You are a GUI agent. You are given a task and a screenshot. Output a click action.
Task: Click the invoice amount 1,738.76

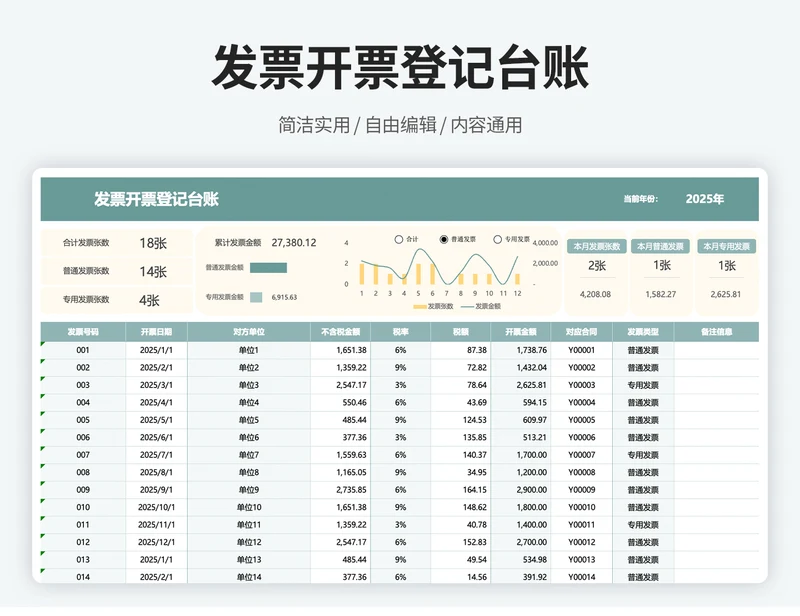click(521, 350)
